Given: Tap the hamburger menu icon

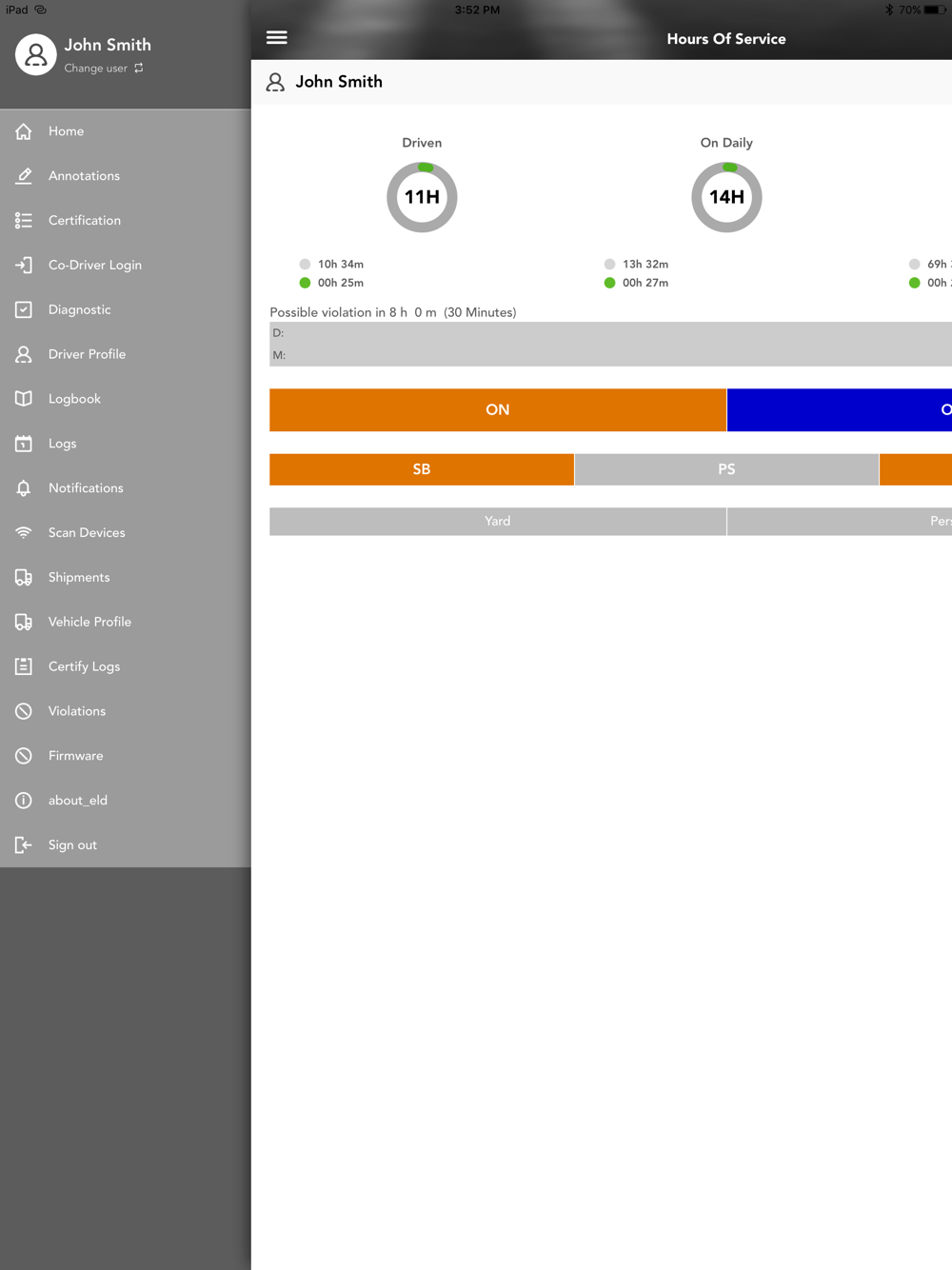Looking at the screenshot, I should [x=277, y=37].
